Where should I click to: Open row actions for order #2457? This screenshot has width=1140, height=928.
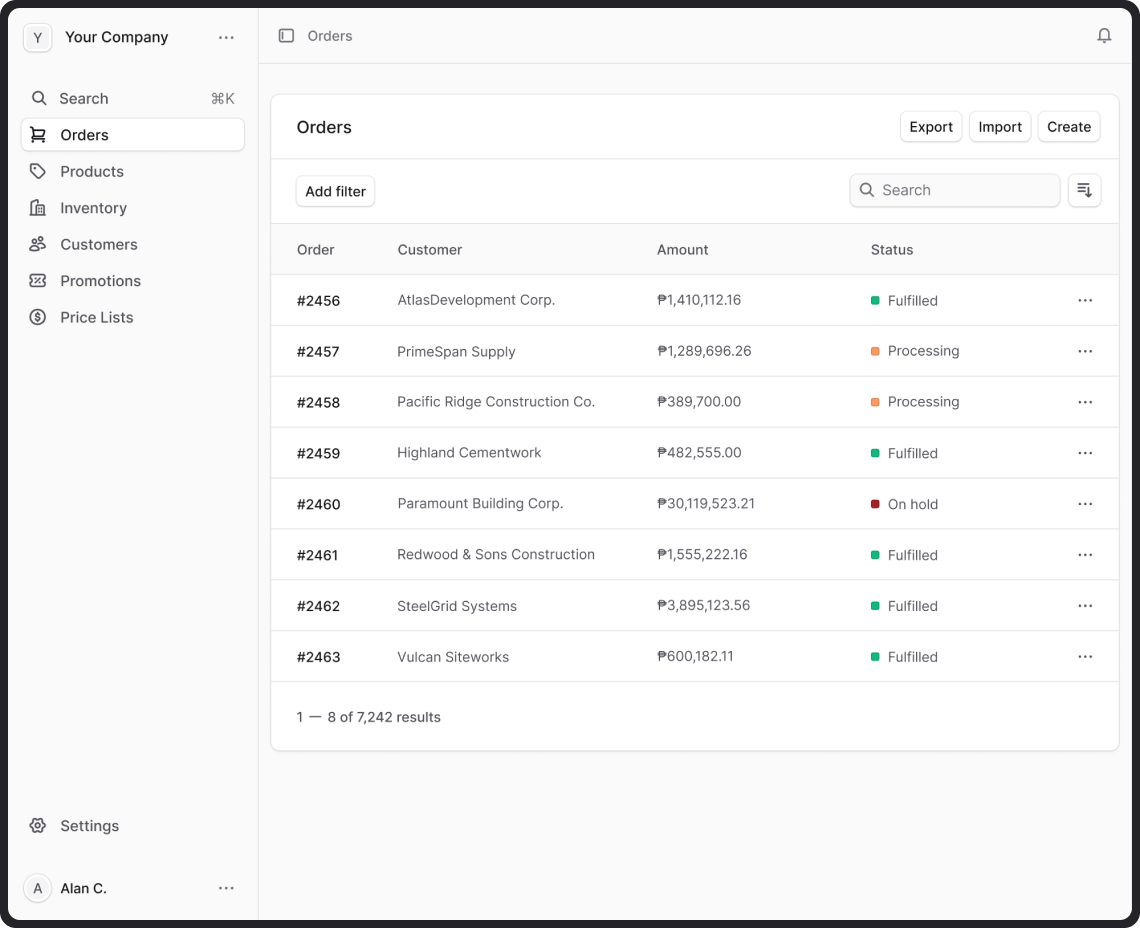coord(1085,351)
